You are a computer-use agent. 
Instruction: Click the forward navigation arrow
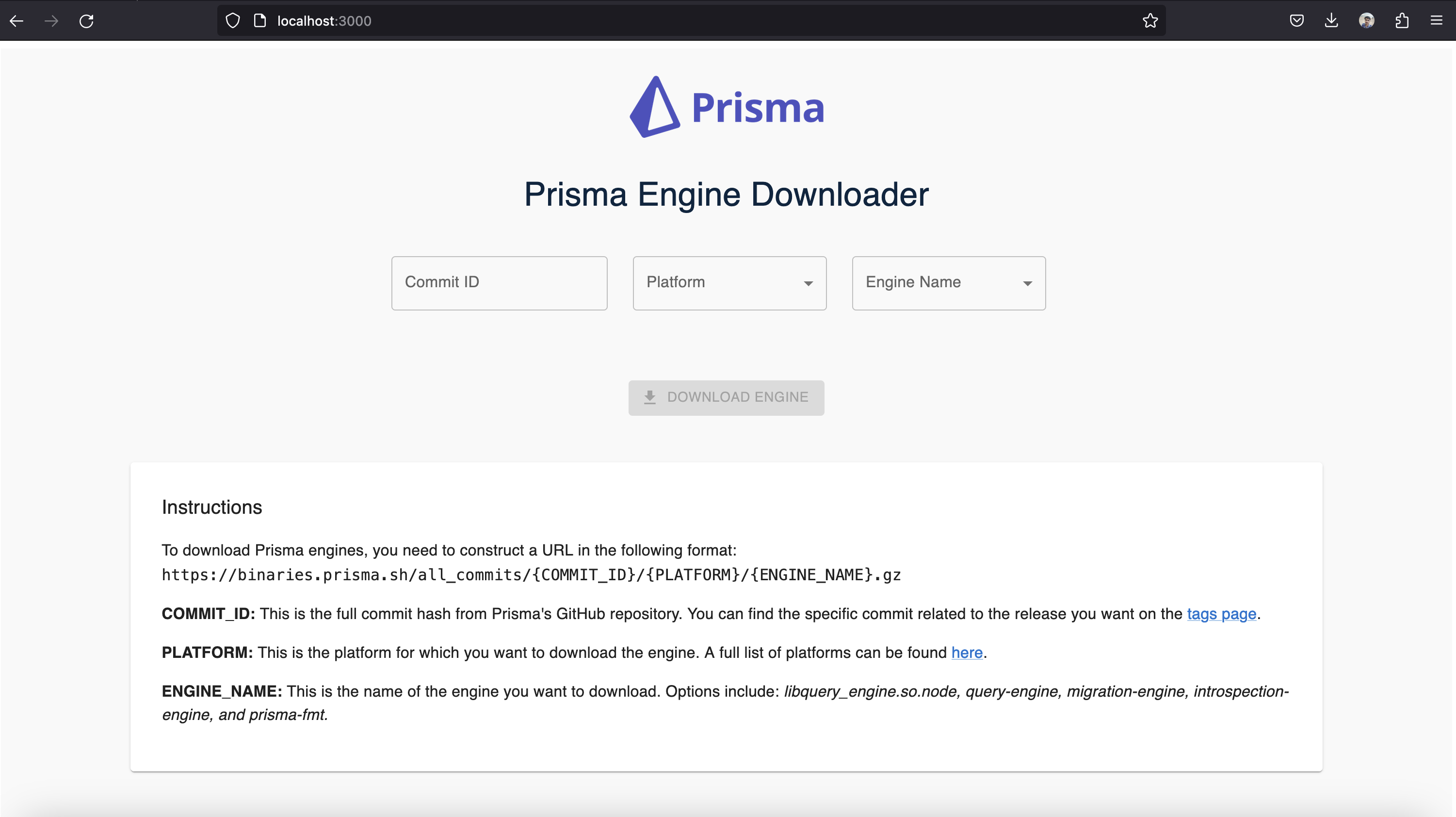point(51,21)
